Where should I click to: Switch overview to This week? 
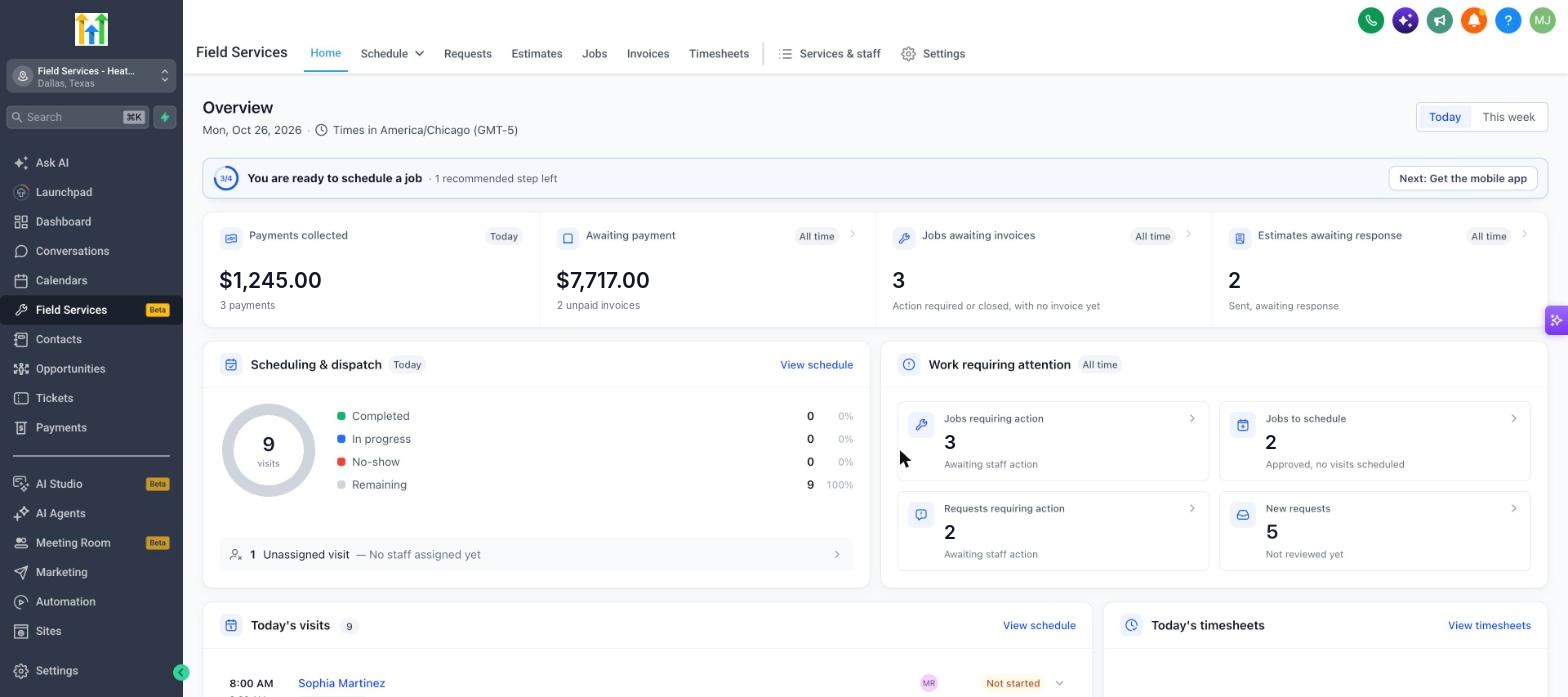coord(1508,117)
